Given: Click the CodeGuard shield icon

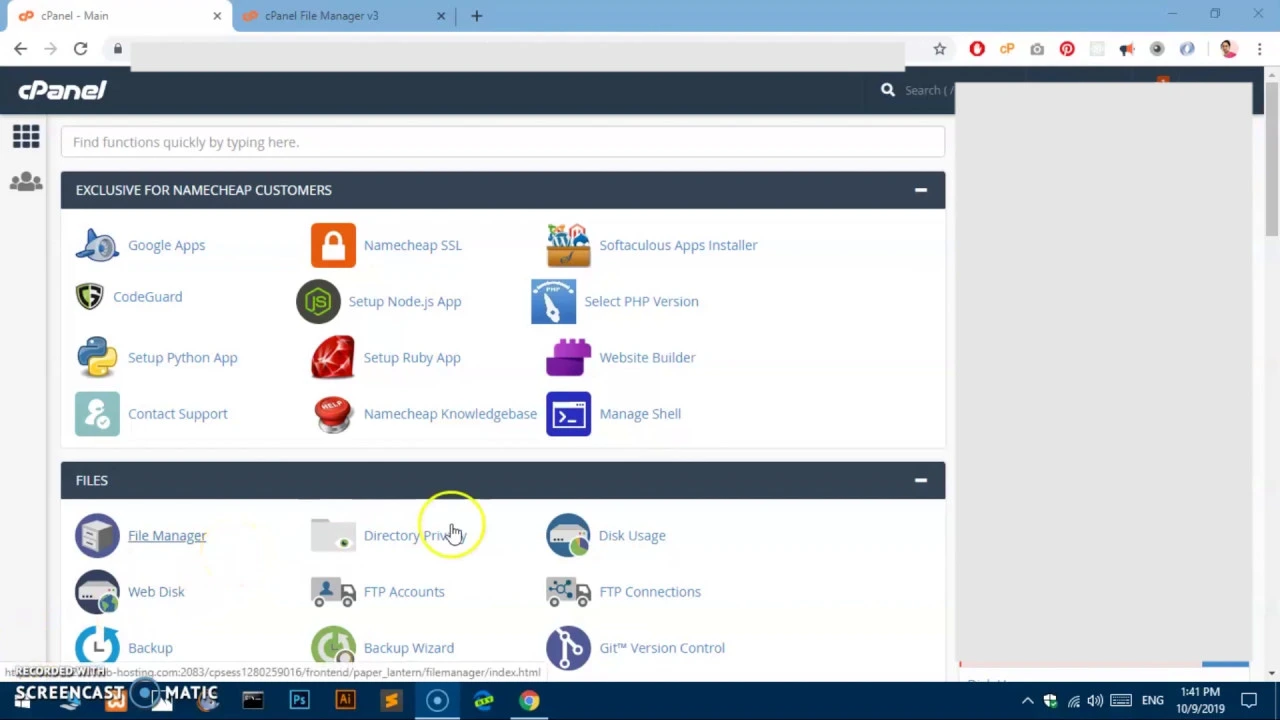Looking at the screenshot, I should (x=89, y=297).
